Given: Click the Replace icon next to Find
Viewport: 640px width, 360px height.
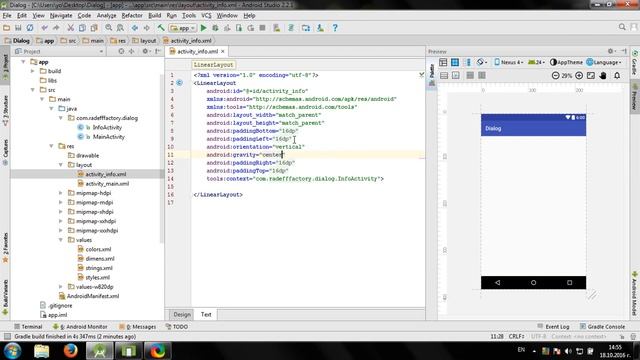Looking at the screenshot, I should tap(120, 28).
